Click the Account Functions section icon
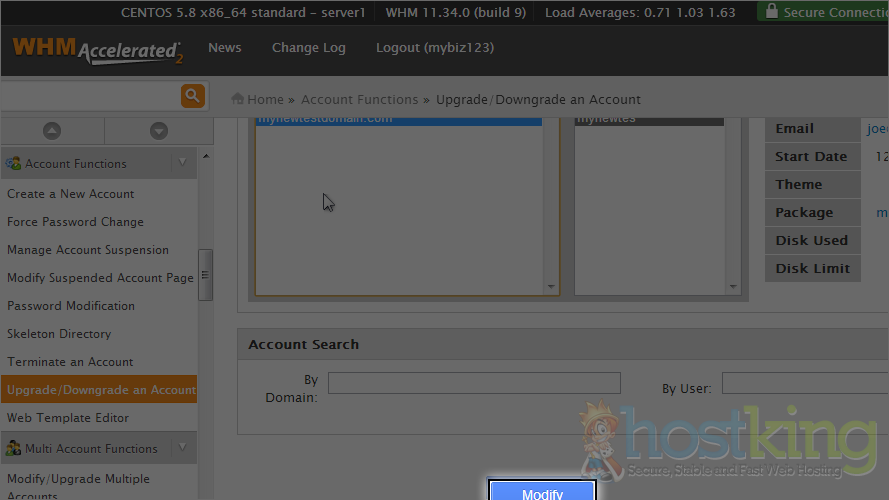889x500 pixels. (13, 163)
